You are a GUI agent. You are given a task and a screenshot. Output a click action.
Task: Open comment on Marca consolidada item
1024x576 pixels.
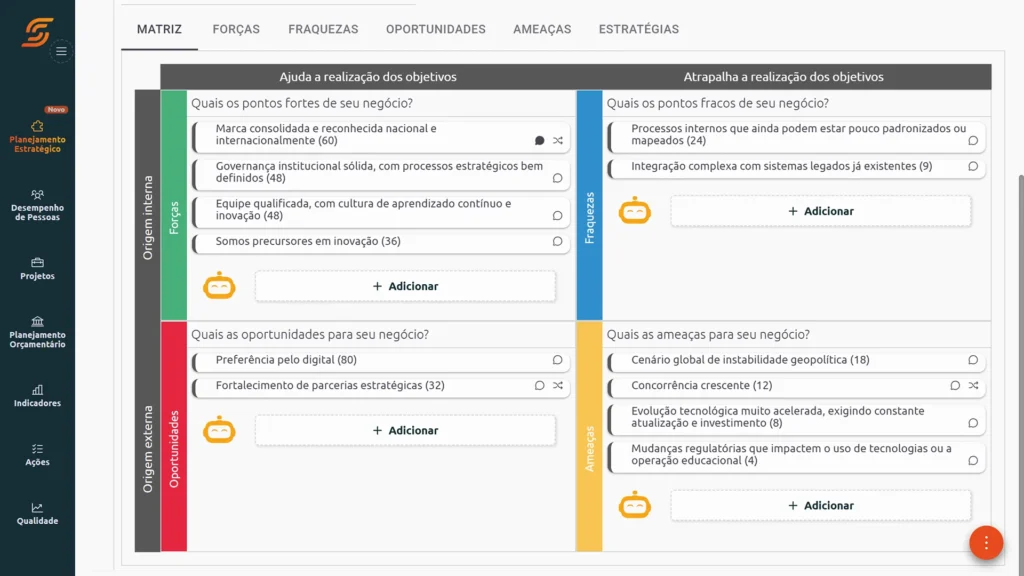(539, 140)
